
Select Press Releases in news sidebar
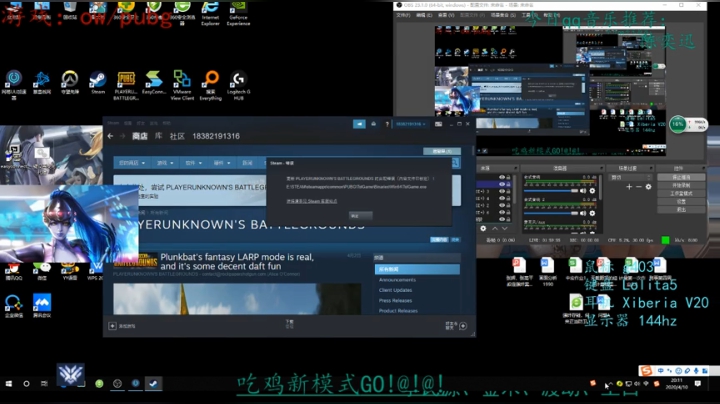click(395, 301)
